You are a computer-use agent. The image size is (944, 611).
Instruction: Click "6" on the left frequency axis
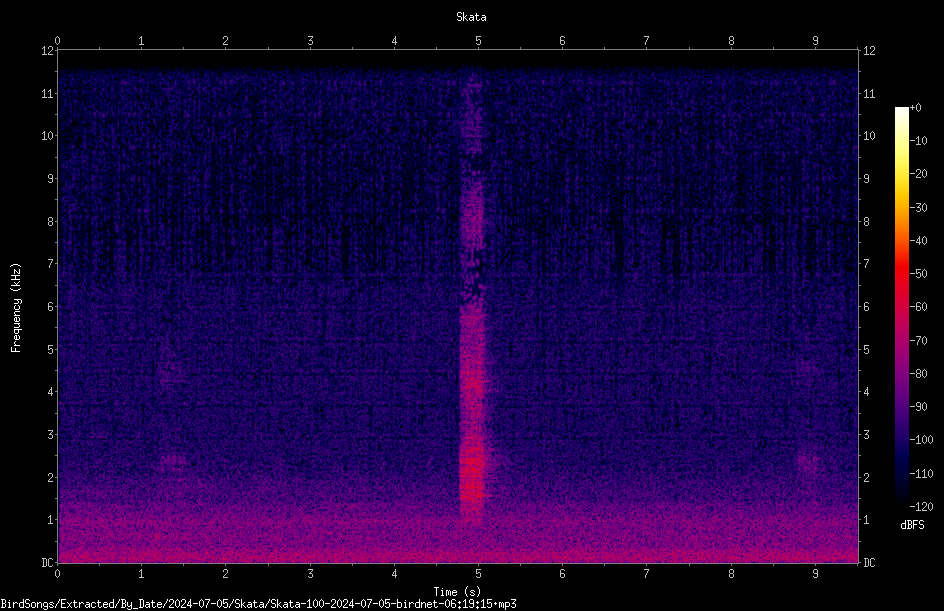pyautogui.click(x=51, y=307)
